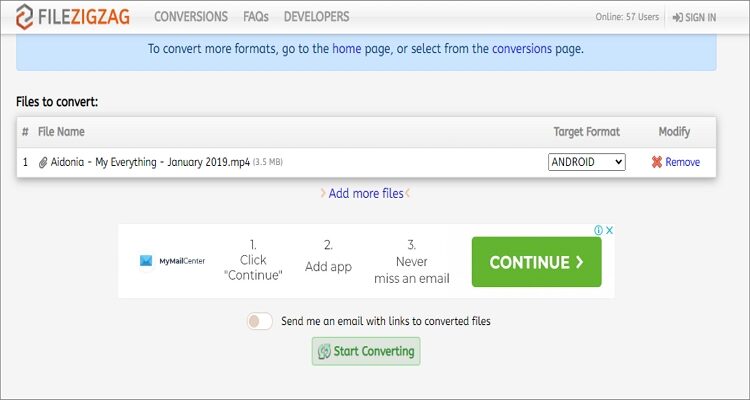Open the ANDROID target format dropdown

586,162
